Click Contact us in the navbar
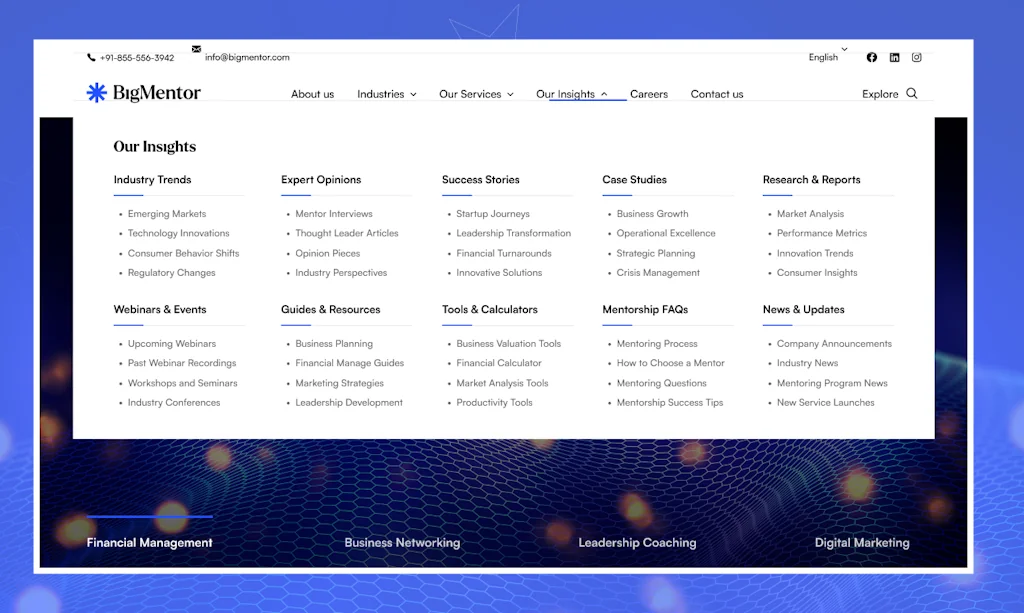Image resolution: width=1024 pixels, height=613 pixels. (717, 93)
